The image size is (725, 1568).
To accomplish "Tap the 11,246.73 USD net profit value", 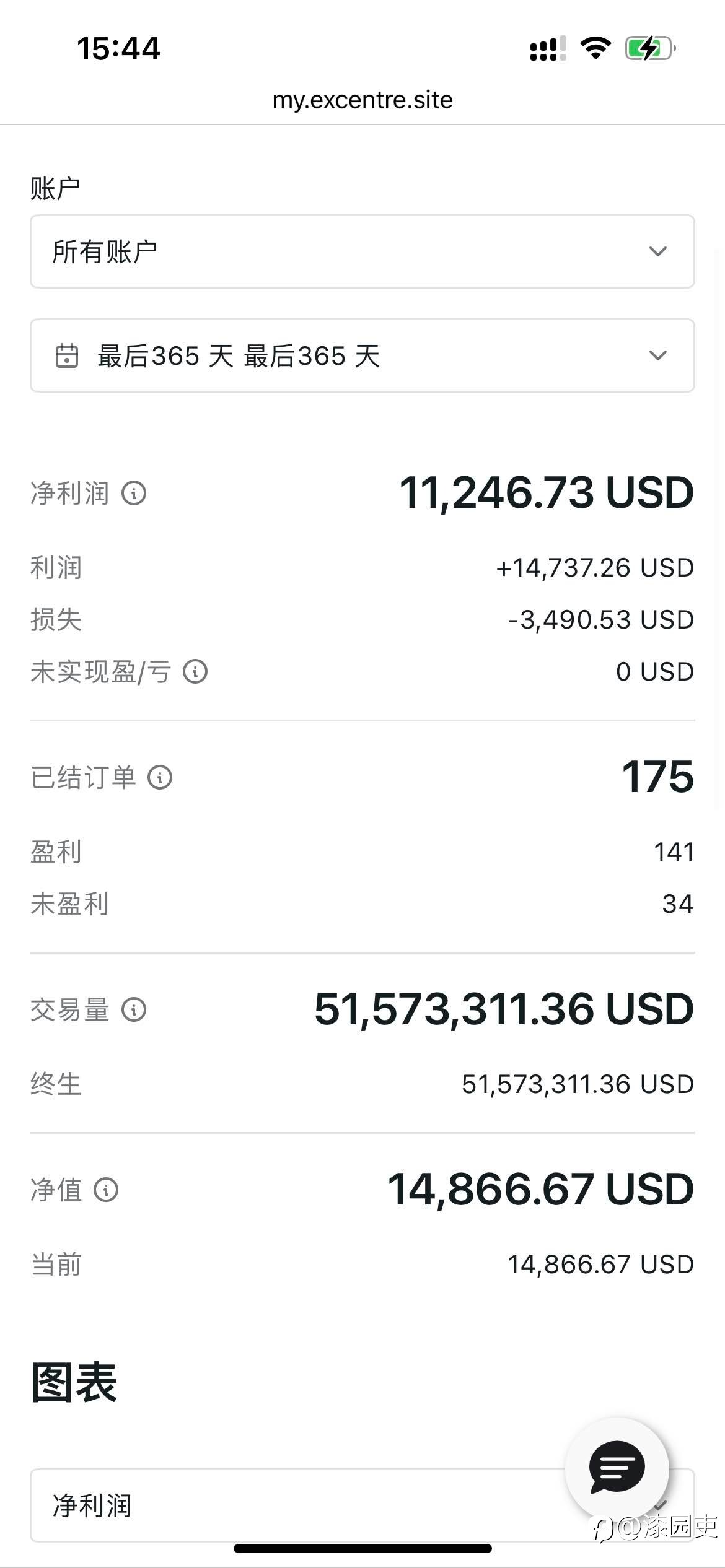I will click(547, 493).
